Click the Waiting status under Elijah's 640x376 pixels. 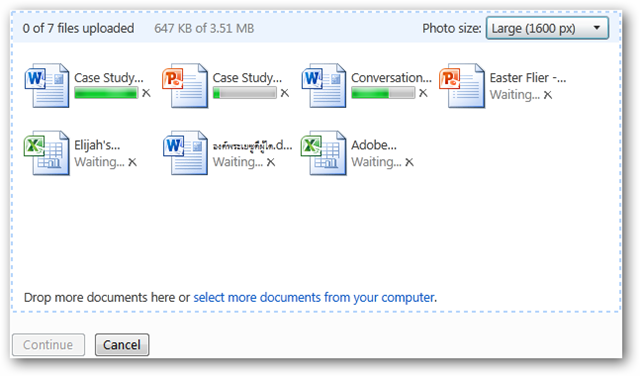coord(99,162)
